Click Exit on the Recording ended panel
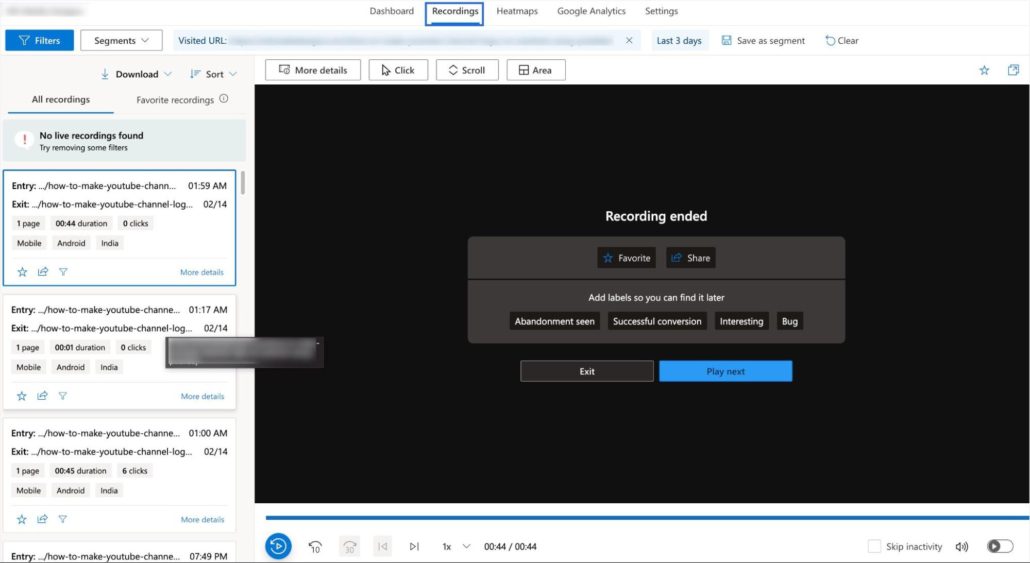Viewport: 1030px width, 563px height. [x=587, y=371]
